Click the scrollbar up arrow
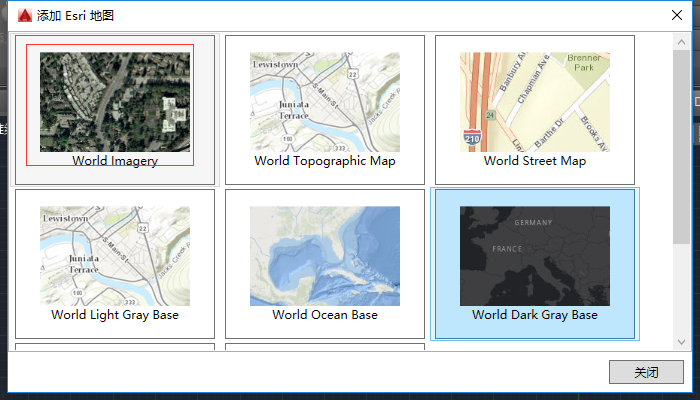This screenshot has height=400, width=700. coord(681,42)
